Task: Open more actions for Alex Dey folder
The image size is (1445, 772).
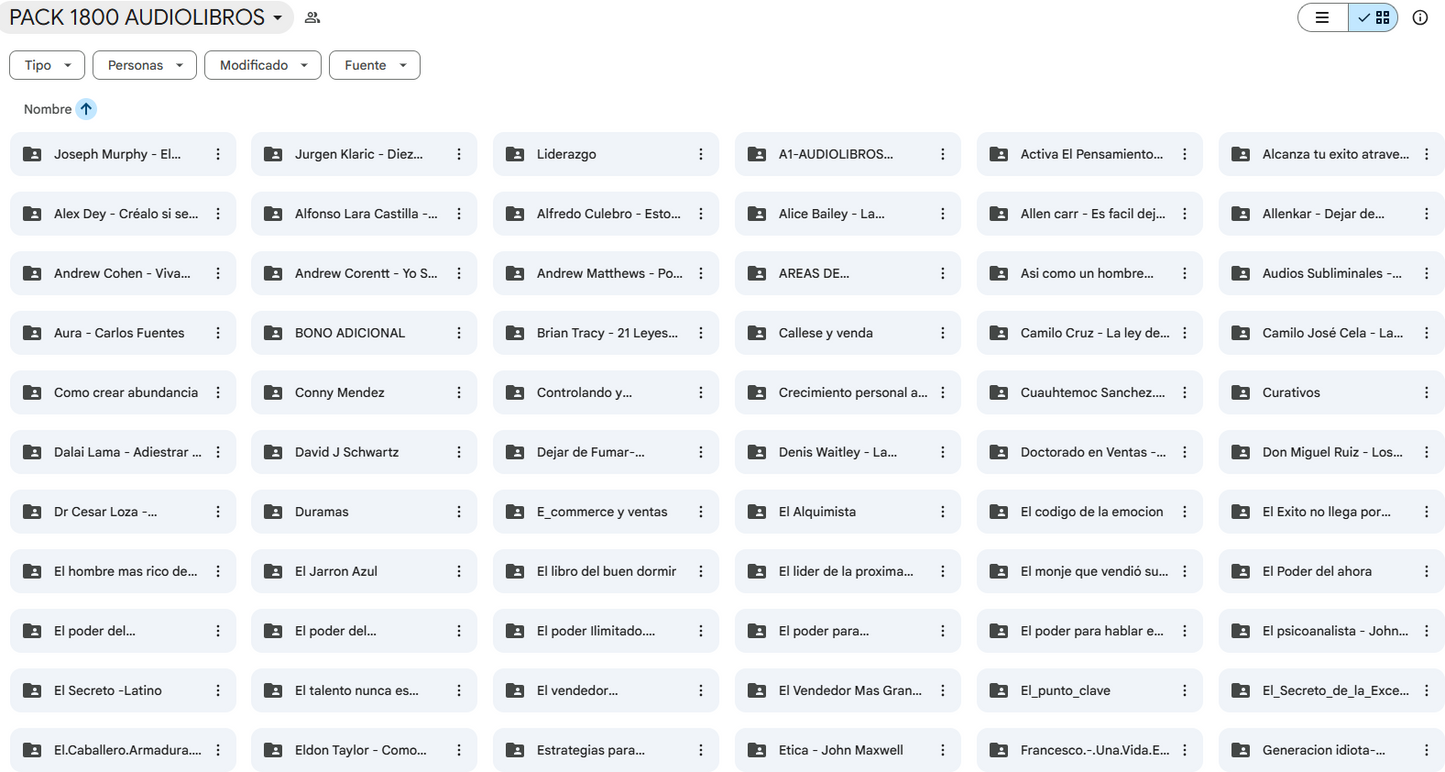Action: click(x=218, y=214)
